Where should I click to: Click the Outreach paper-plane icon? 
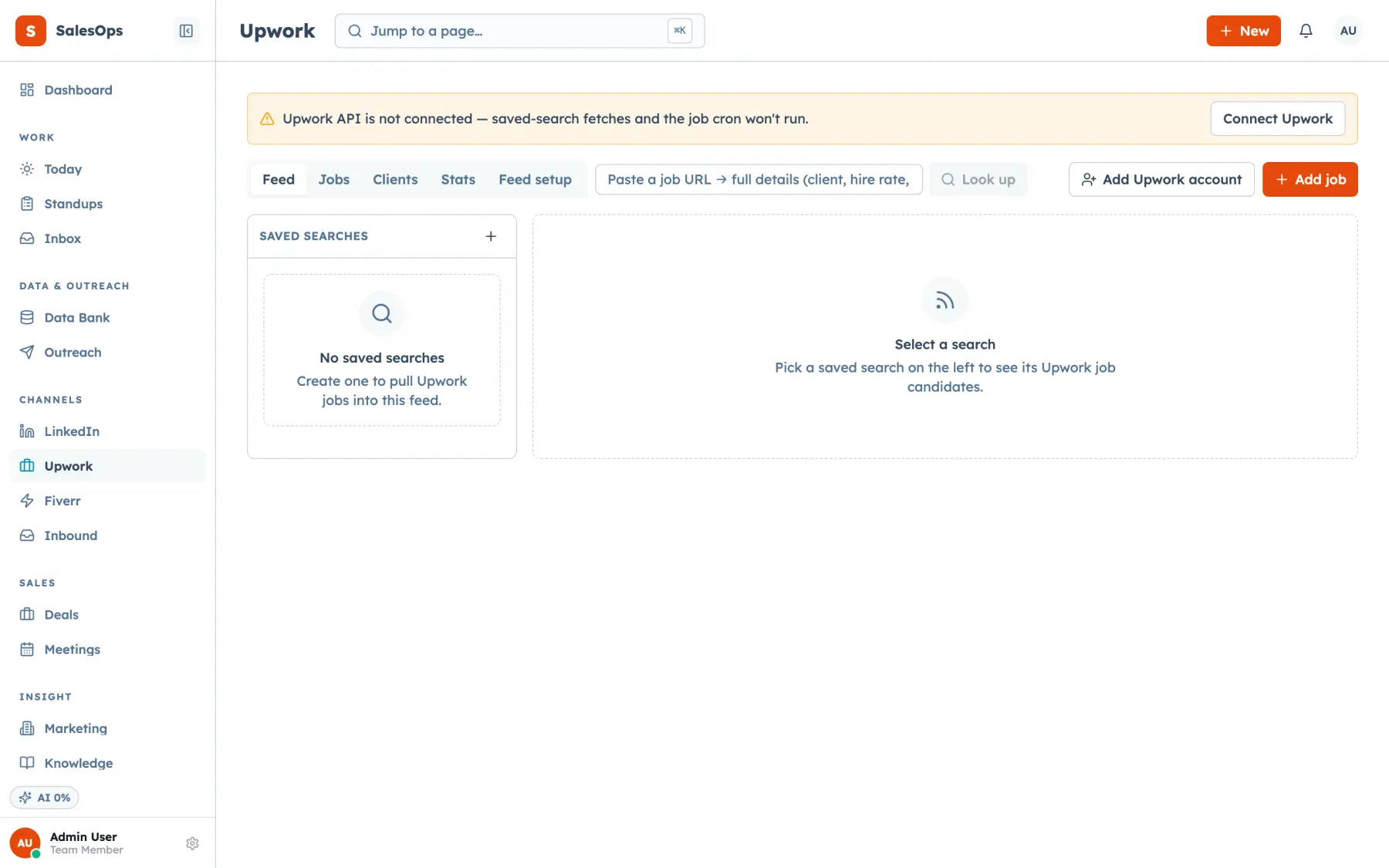(x=27, y=353)
